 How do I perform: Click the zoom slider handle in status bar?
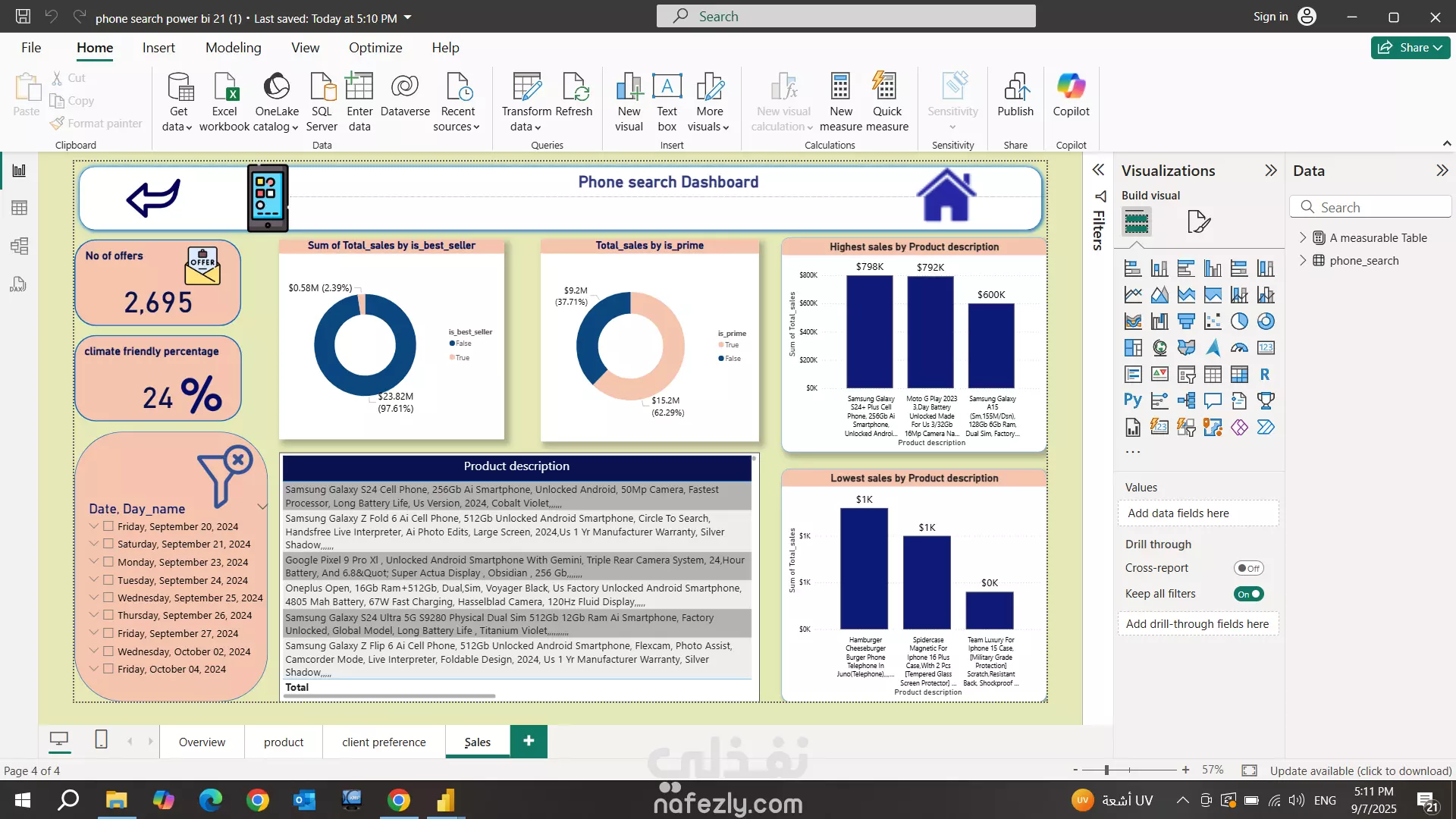click(x=1106, y=770)
